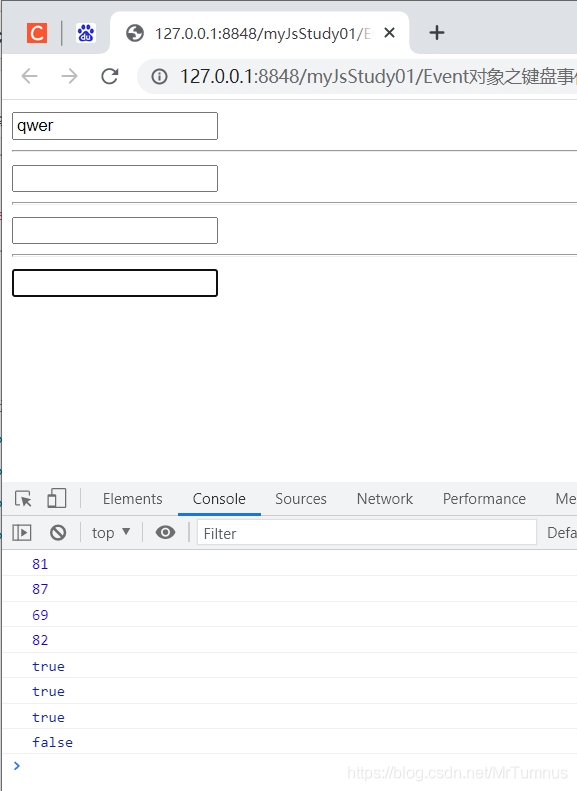Close the 127.0.0.1:8848 tab

pyautogui.click(x=389, y=33)
